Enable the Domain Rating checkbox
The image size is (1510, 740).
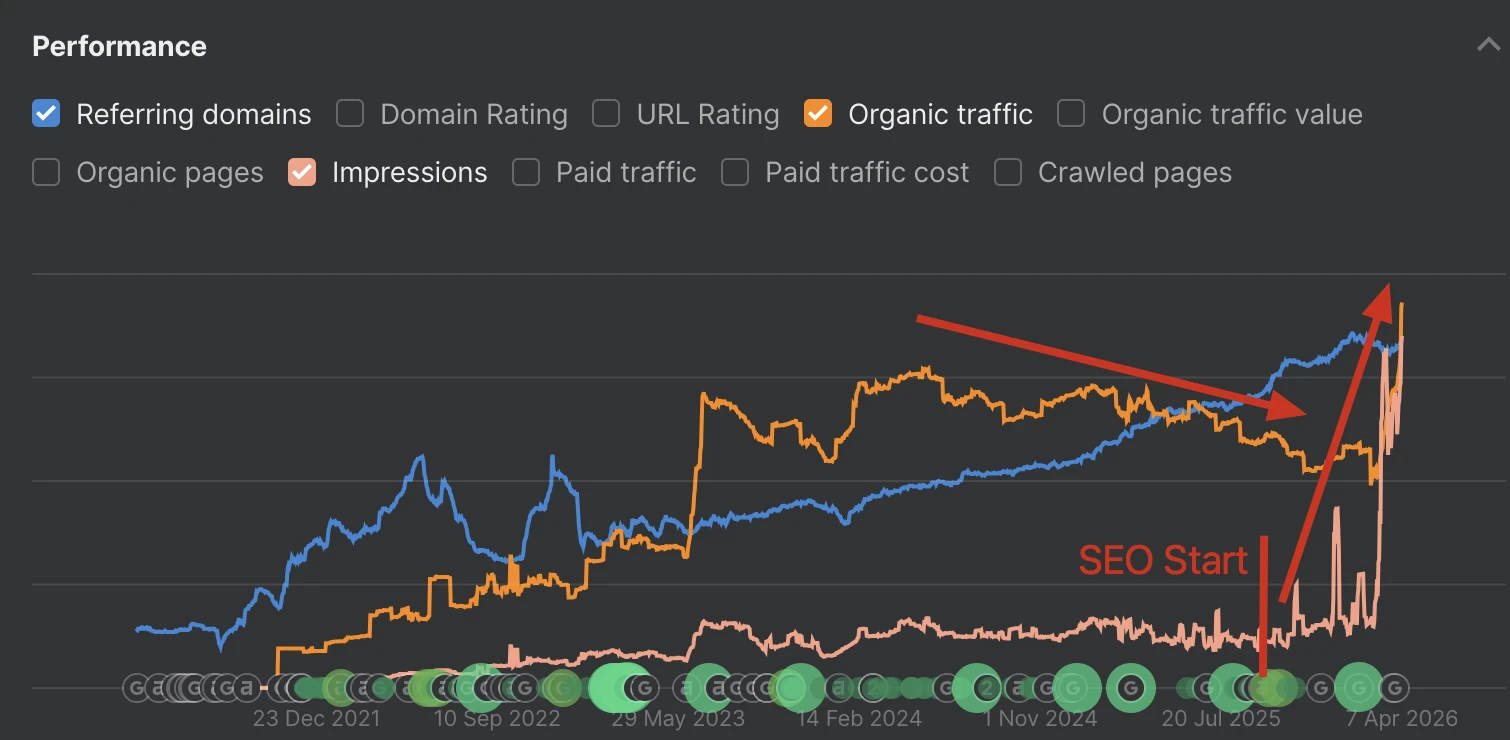[350, 114]
